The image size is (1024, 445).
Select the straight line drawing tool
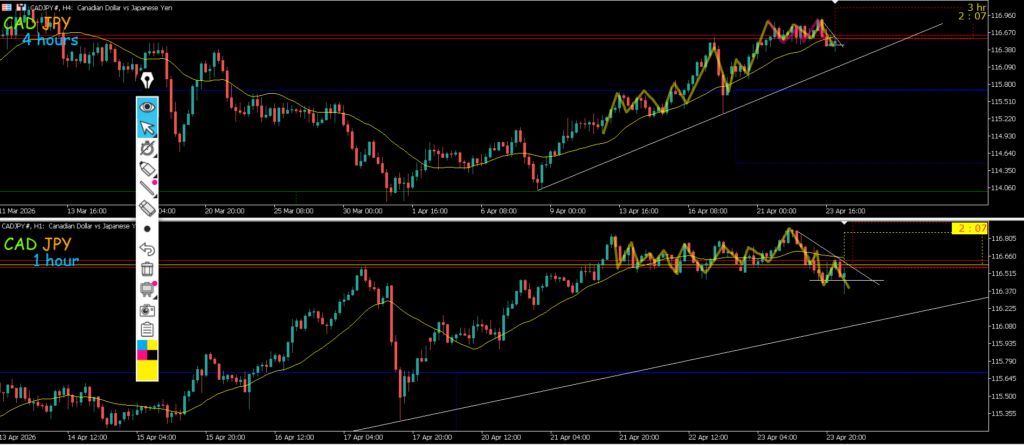(x=147, y=187)
